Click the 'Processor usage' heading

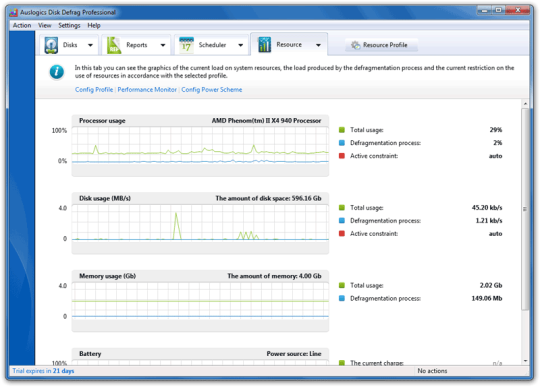102,121
